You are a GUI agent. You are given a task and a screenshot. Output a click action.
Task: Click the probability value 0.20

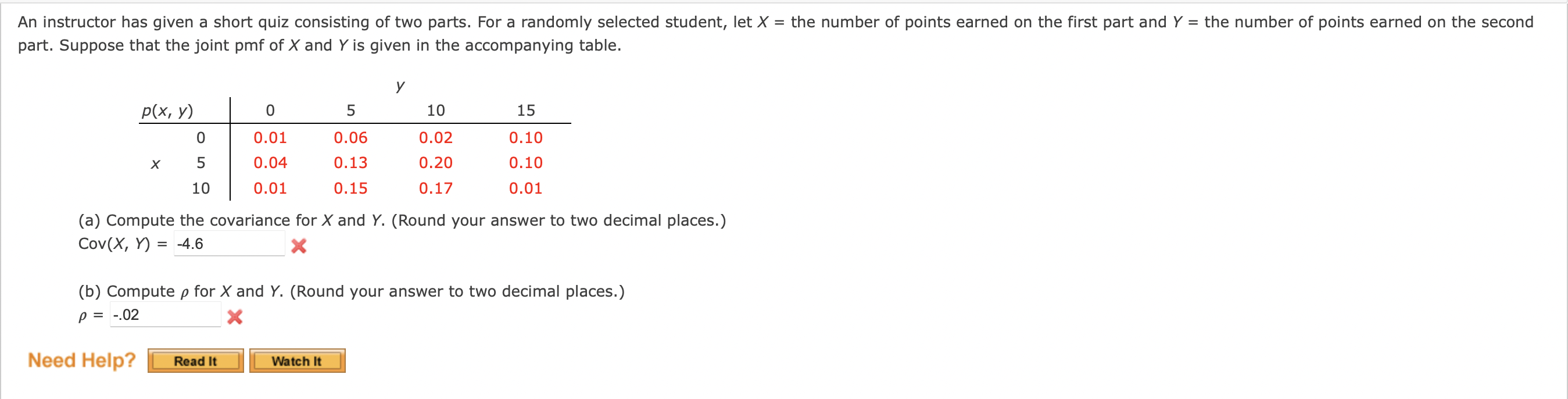coord(436,162)
